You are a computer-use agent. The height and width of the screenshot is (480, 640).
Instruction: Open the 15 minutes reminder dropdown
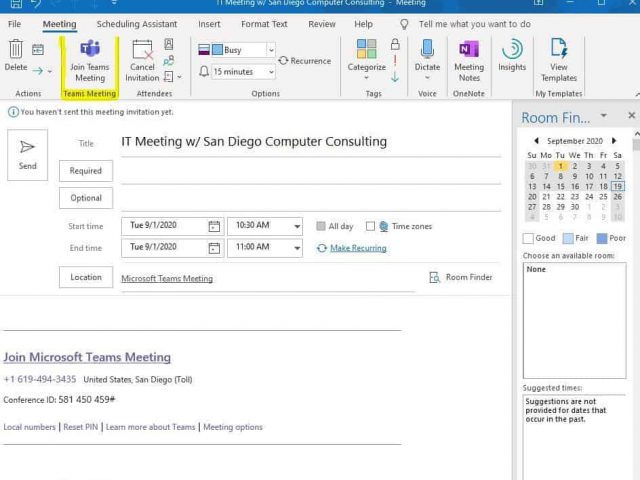click(271, 72)
